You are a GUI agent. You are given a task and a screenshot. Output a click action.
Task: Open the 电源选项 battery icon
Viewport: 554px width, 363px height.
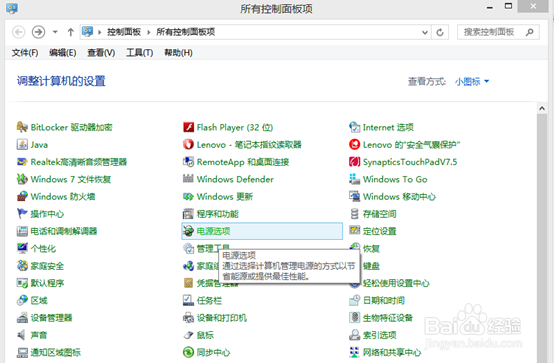pyautogui.click(x=188, y=231)
